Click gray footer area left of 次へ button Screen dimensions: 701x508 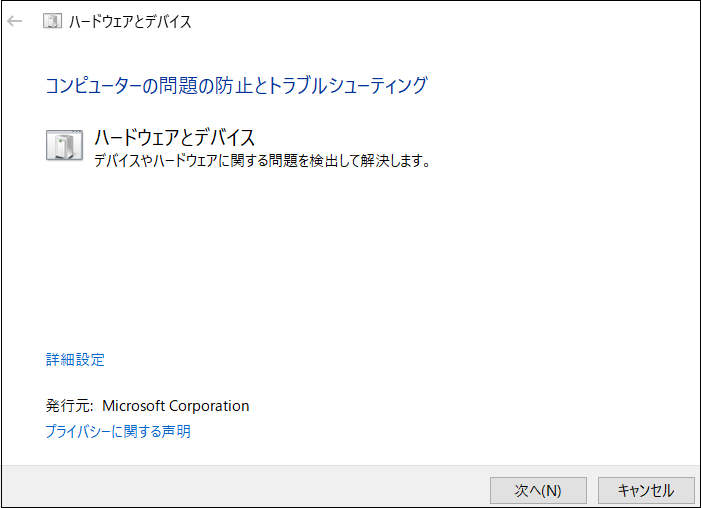[x=250, y=490]
